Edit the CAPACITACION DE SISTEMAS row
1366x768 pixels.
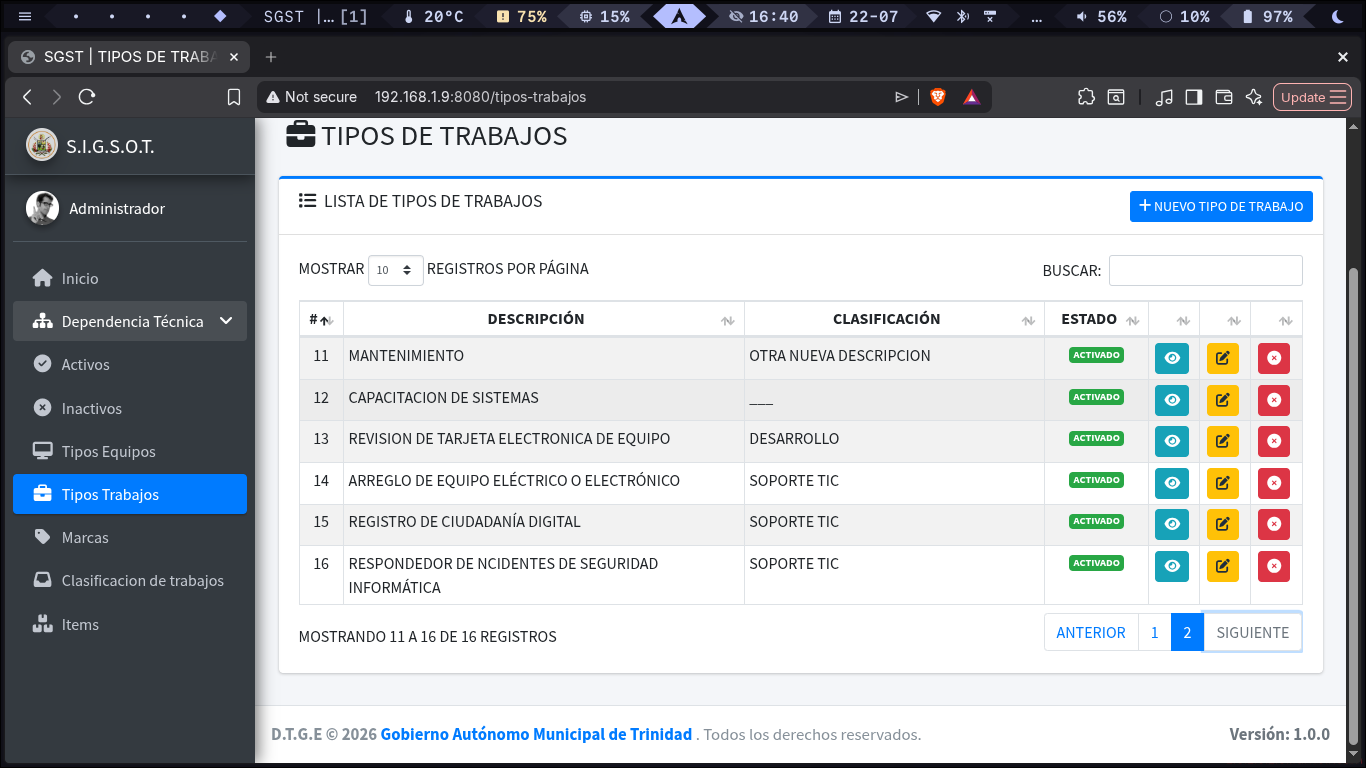(x=1222, y=400)
